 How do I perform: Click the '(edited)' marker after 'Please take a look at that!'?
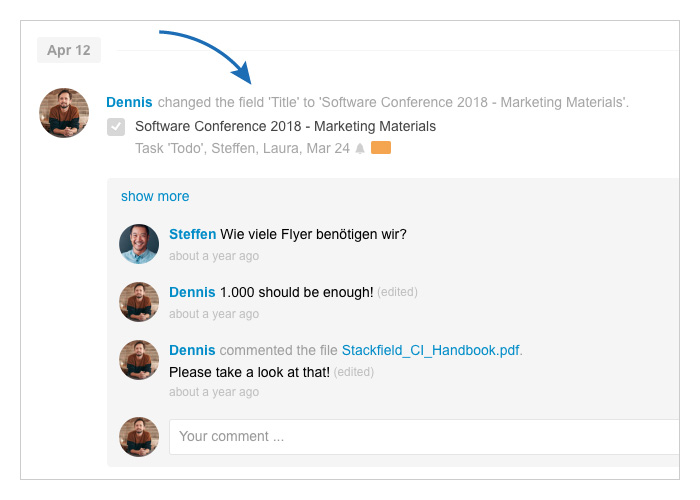(x=354, y=372)
